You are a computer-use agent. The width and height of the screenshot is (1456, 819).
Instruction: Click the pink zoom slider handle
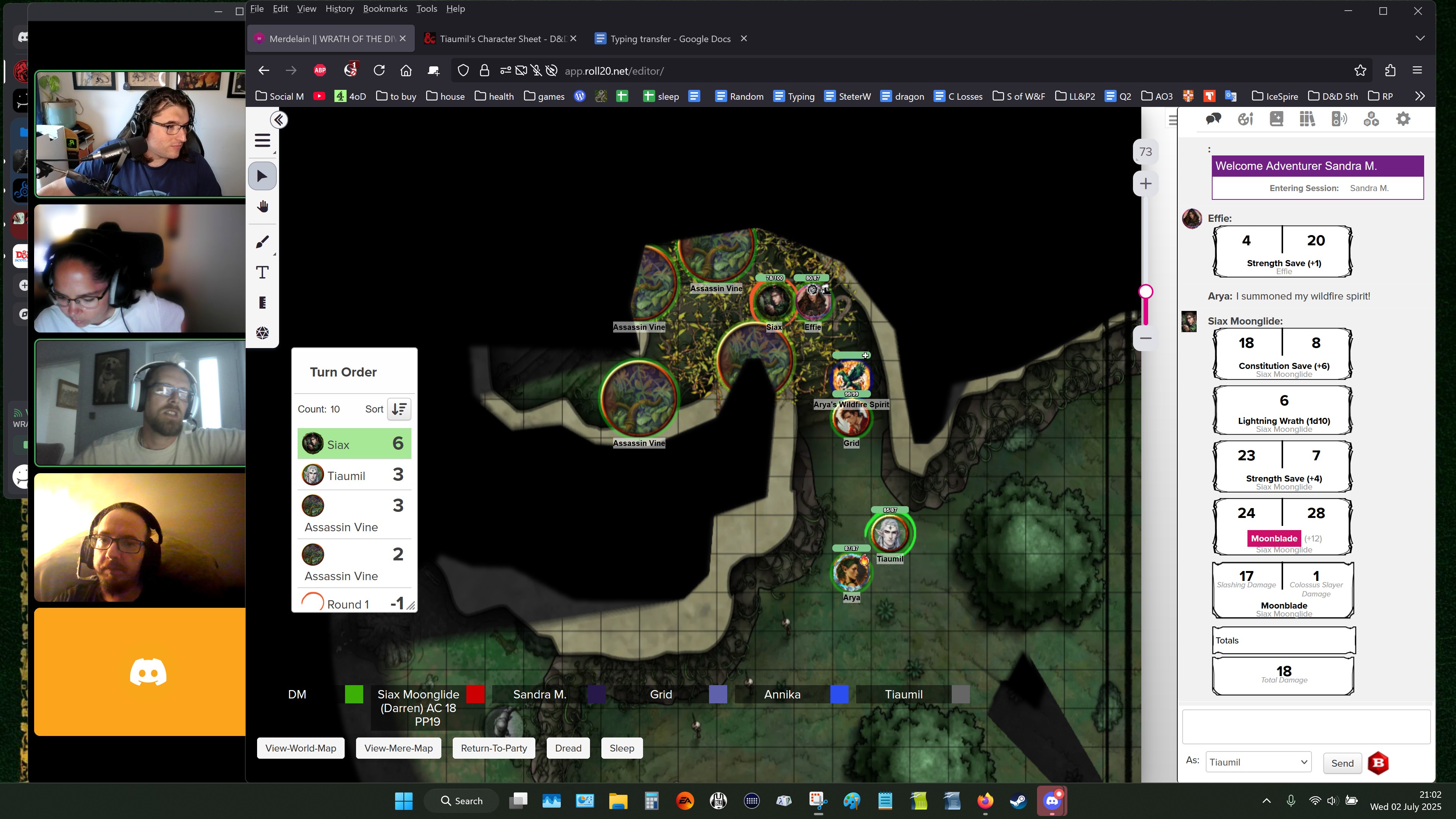1146,292
